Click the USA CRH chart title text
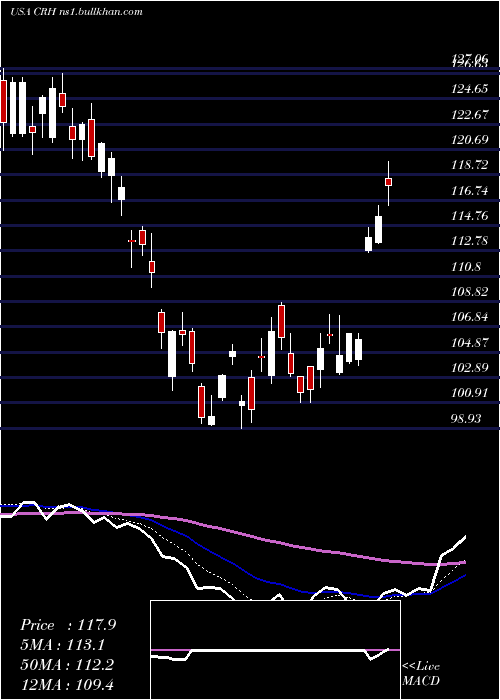This screenshot has height=700, width=500. 76,11
